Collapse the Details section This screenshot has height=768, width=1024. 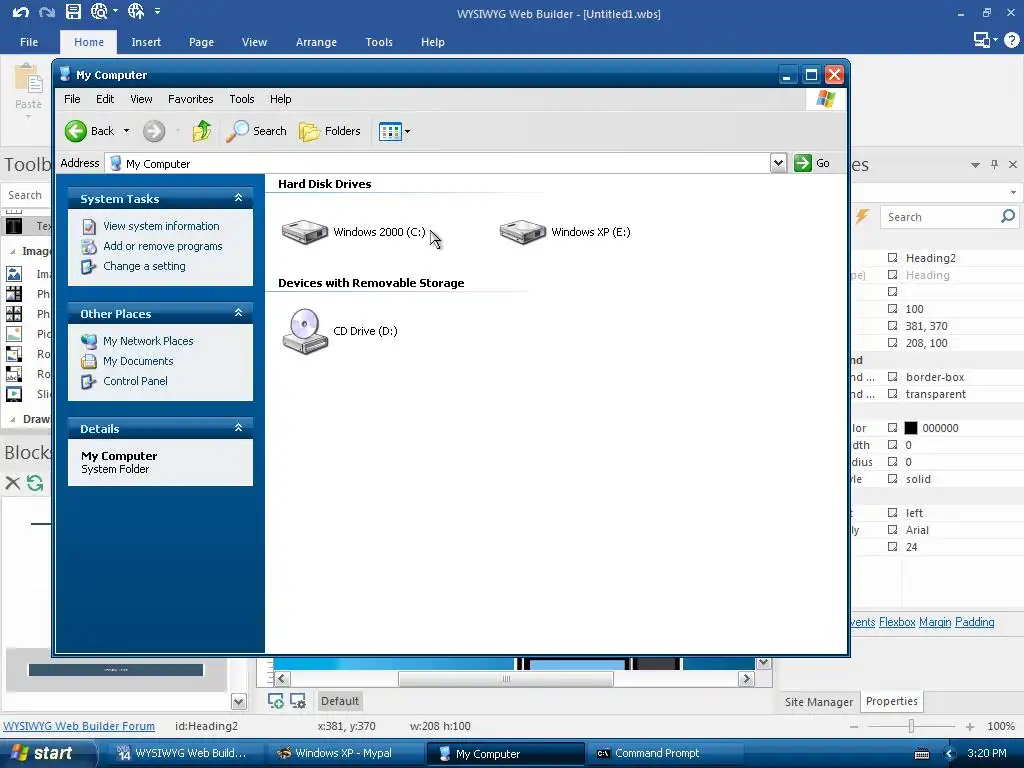point(238,428)
